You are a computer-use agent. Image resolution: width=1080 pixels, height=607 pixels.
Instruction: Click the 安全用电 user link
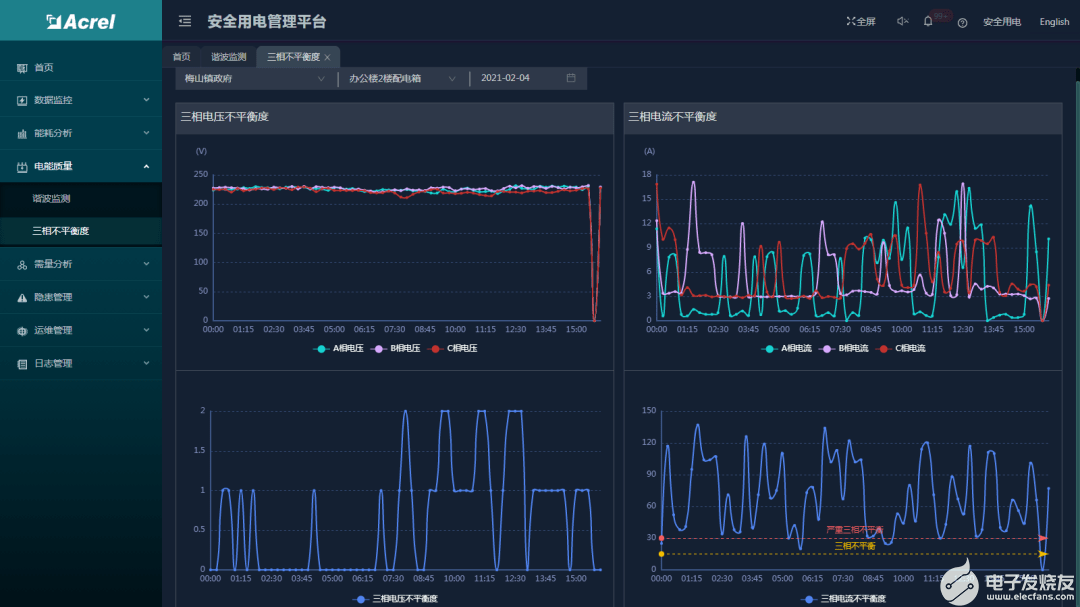1001,22
